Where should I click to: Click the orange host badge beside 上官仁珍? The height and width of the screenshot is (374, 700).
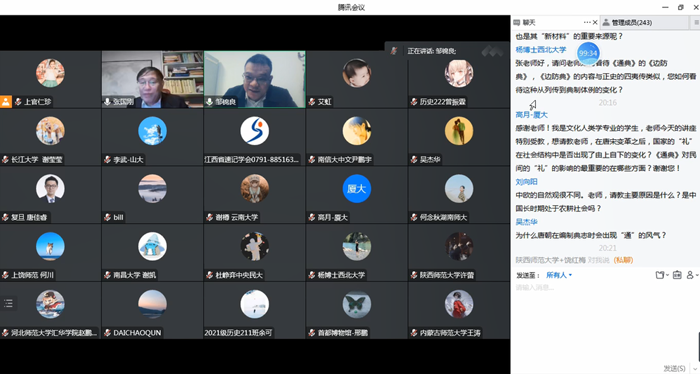[x=6, y=101]
